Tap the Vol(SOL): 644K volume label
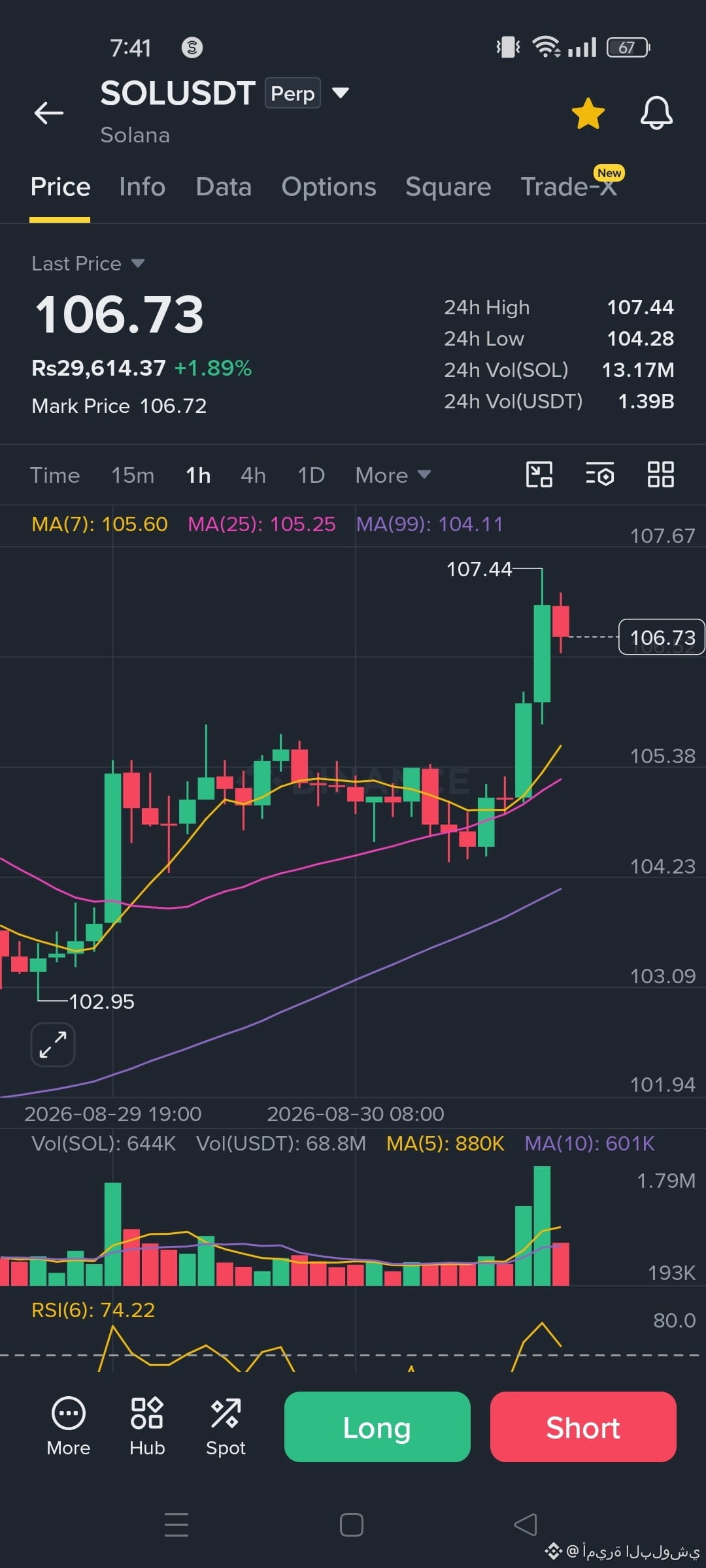Screen dimensions: 706x1568 pyautogui.click(x=104, y=1143)
